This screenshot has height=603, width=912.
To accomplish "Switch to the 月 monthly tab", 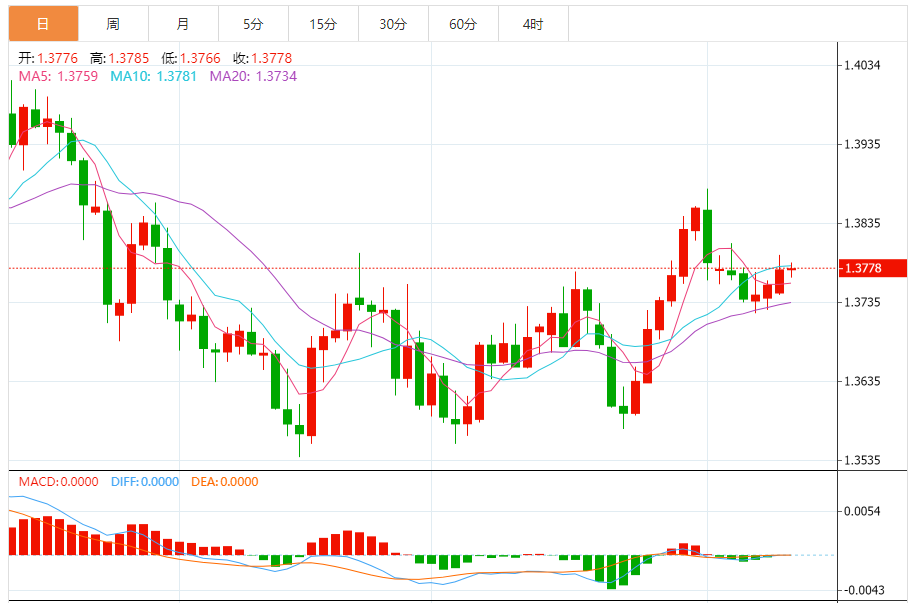I will [x=183, y=24].
